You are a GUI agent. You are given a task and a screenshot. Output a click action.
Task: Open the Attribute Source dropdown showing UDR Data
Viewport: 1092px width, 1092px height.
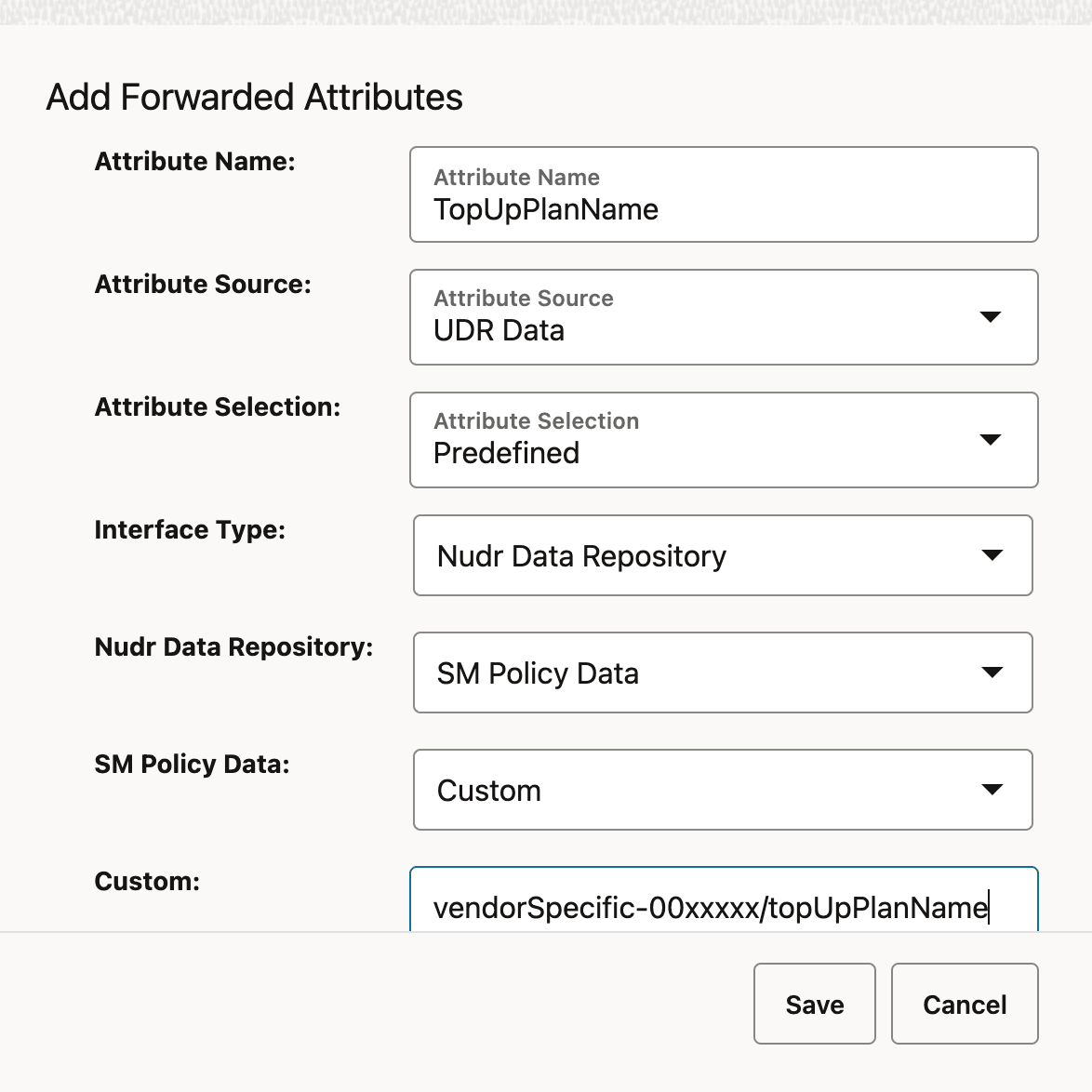pyautogui.click(x=724, y=317)
